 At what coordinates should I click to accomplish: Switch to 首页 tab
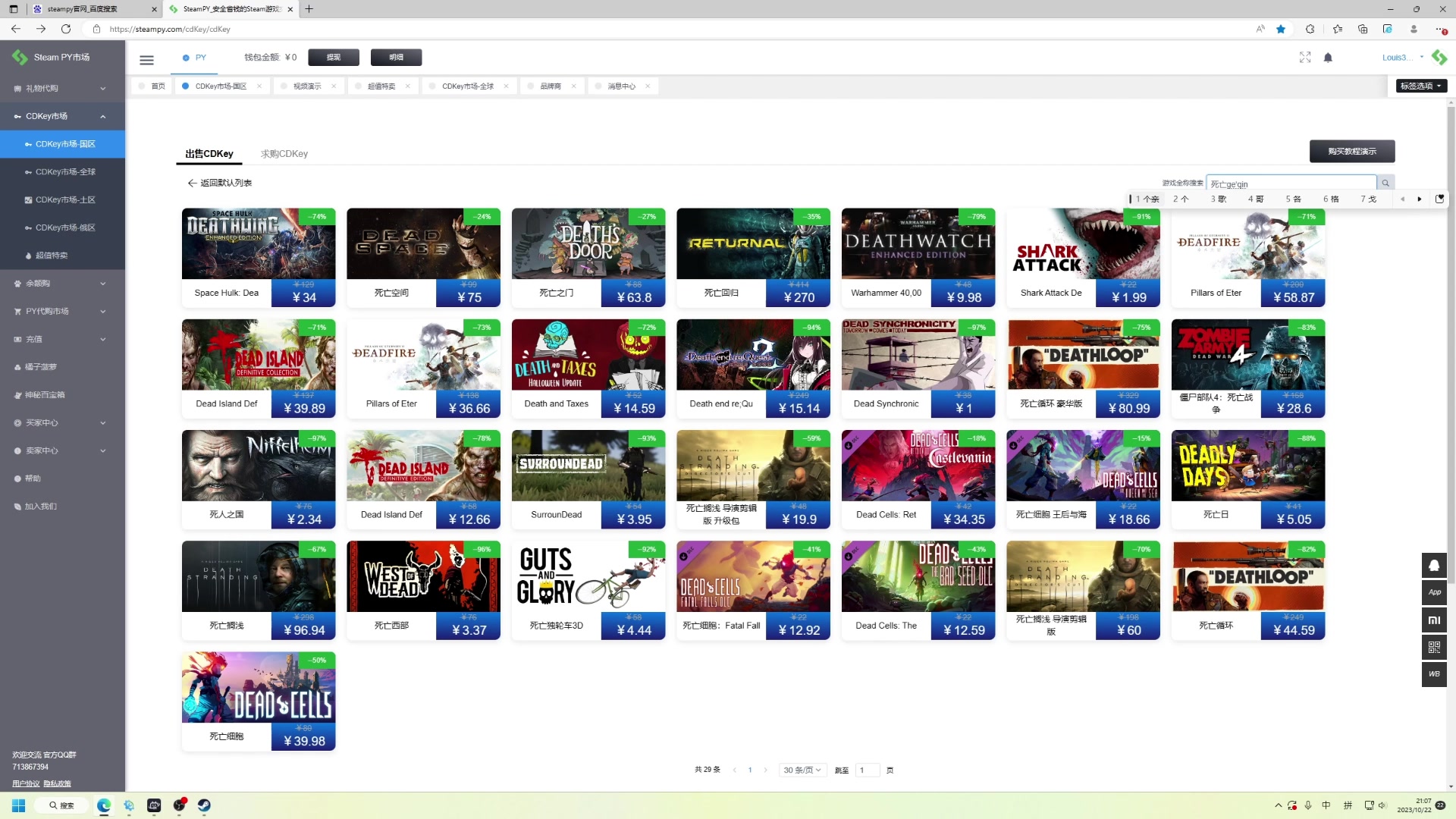pos(151,86)
